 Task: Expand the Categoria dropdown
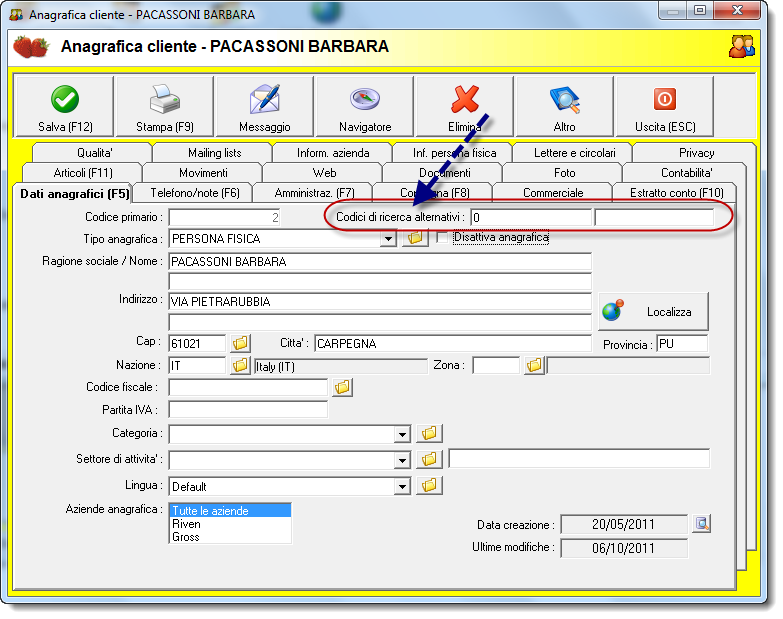coord(402,434)
